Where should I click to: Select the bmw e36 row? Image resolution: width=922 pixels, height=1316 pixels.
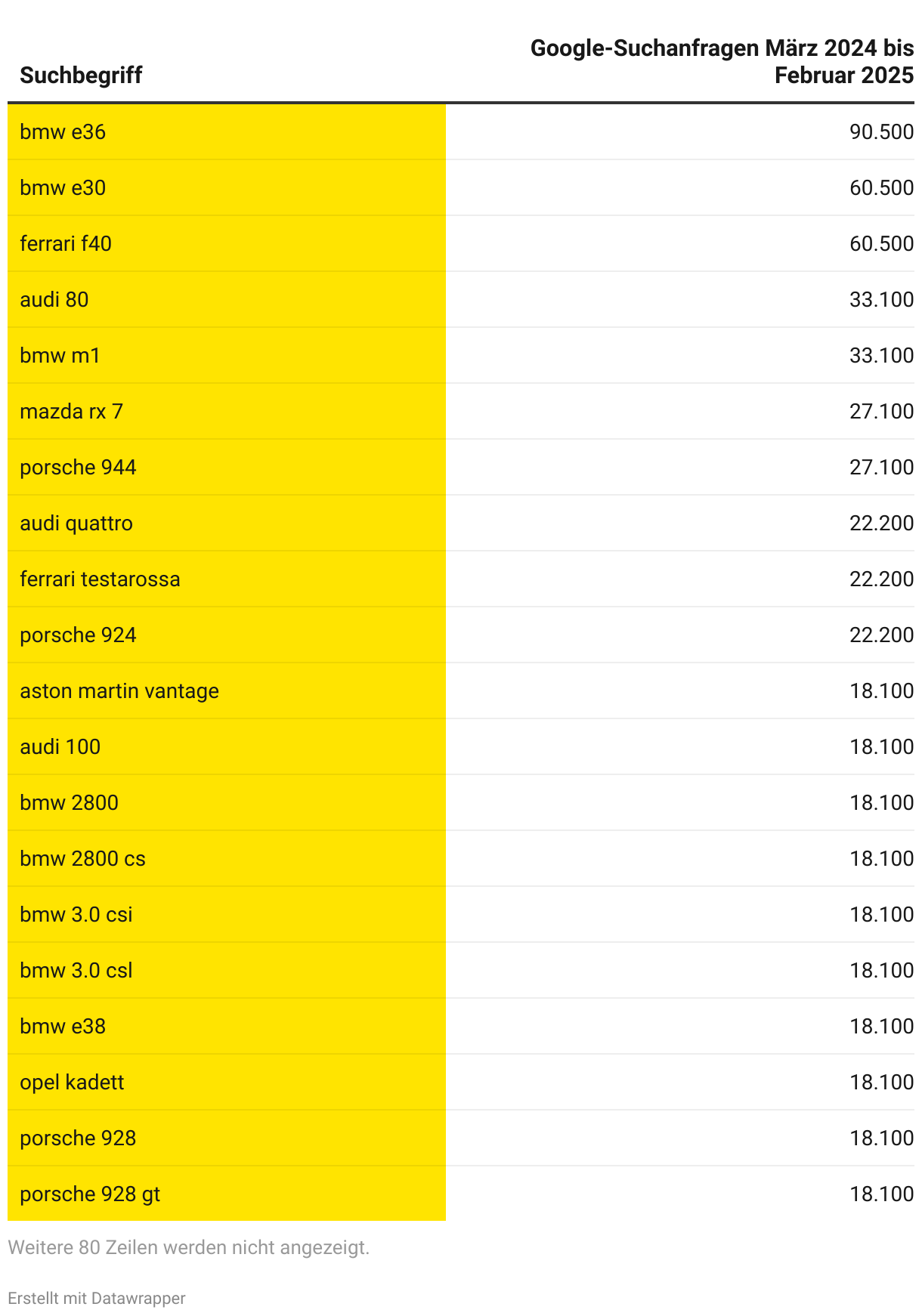[461, 132]
